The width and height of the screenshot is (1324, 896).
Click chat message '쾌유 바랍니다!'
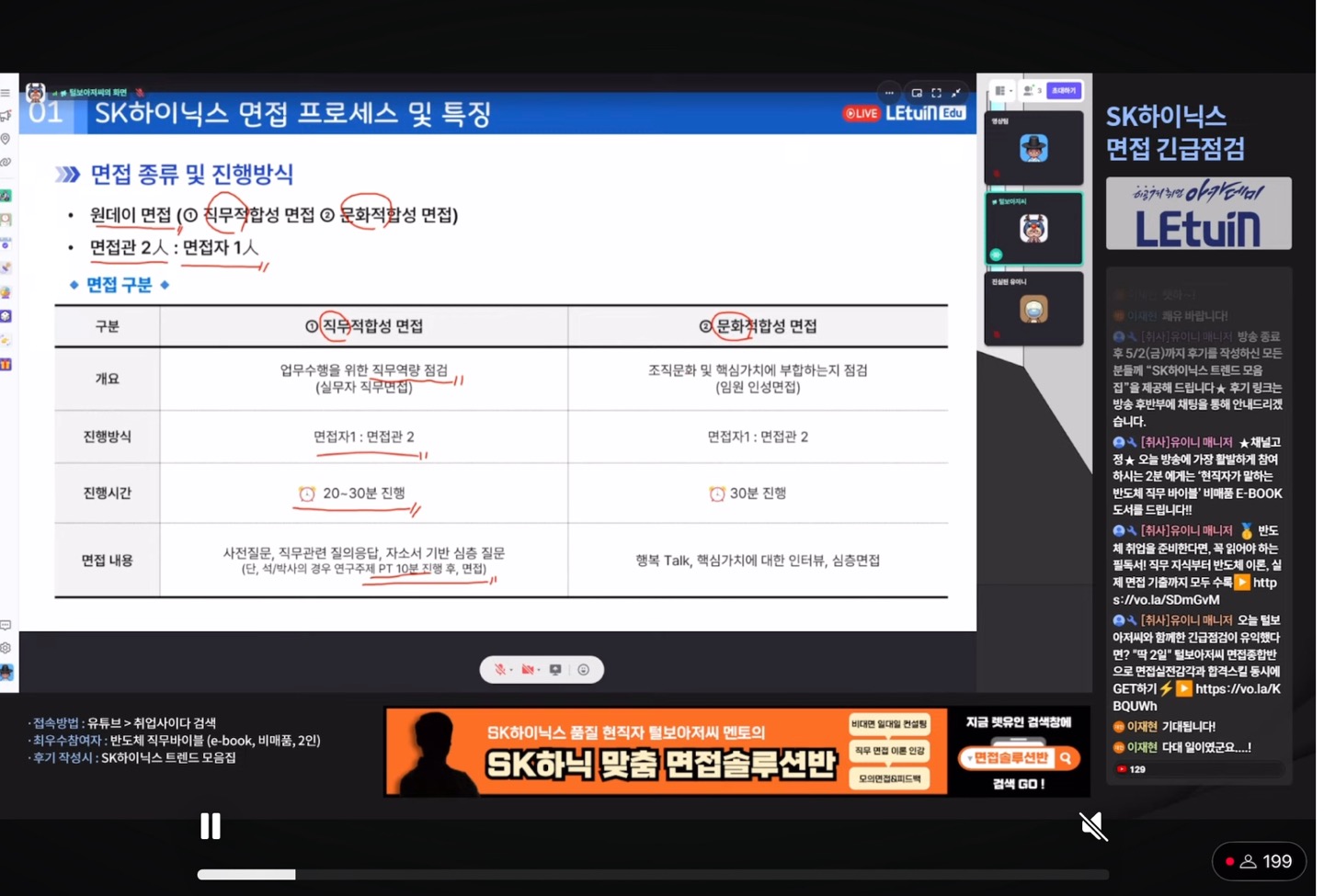(1195, 316)
